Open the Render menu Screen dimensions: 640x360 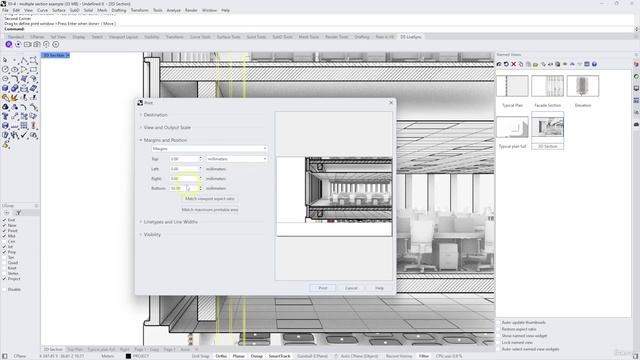pyautogui.click(x=191, y=10)
